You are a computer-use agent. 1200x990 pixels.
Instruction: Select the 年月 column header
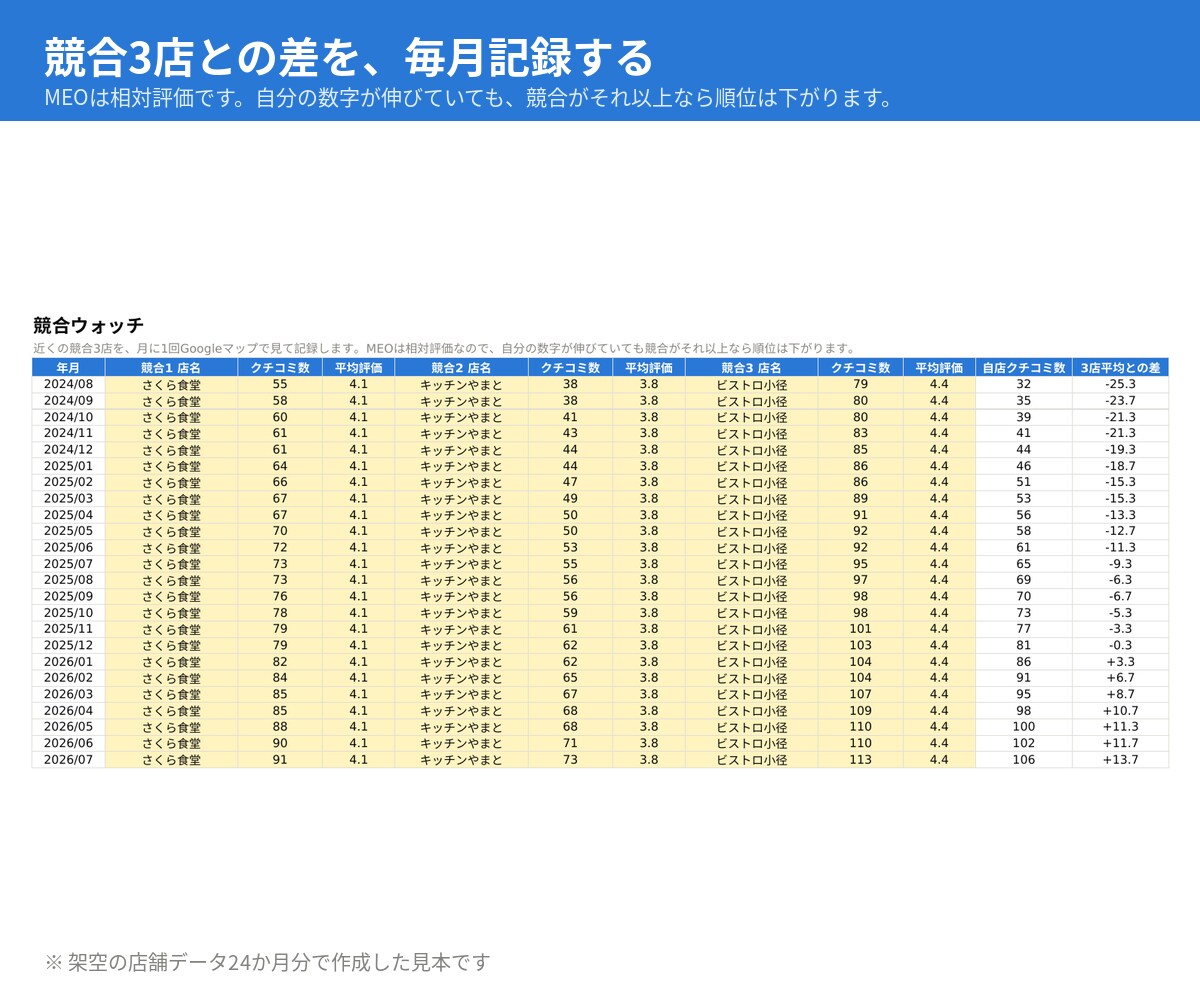(68, 368)
